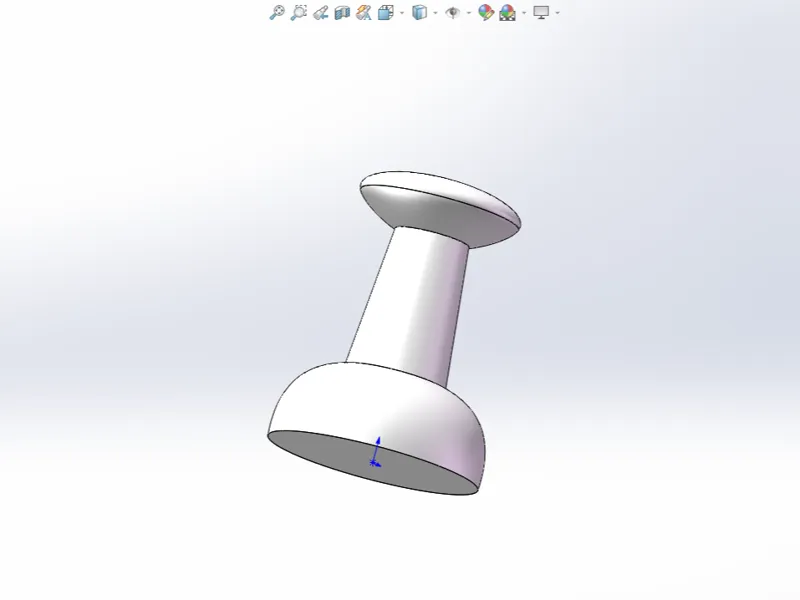Screen dimensions: 800x600
Task: Open the View Settings dropdown arrow
Action: 557,13
